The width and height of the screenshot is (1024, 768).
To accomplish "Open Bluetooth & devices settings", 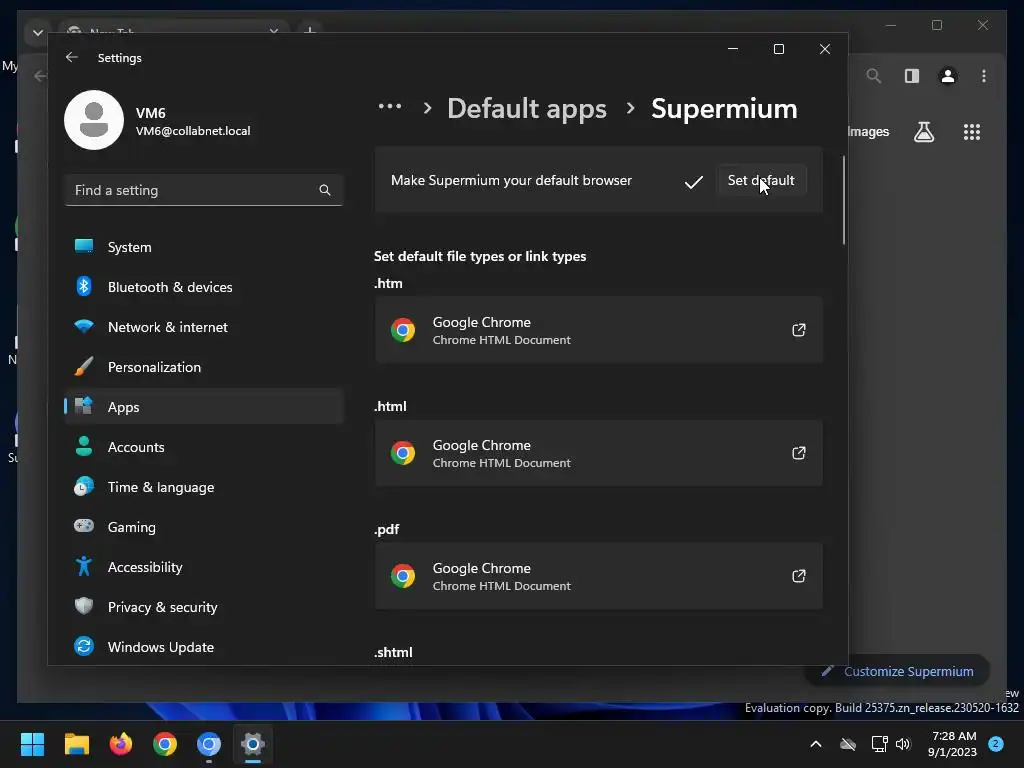I will tap(204, 287).
